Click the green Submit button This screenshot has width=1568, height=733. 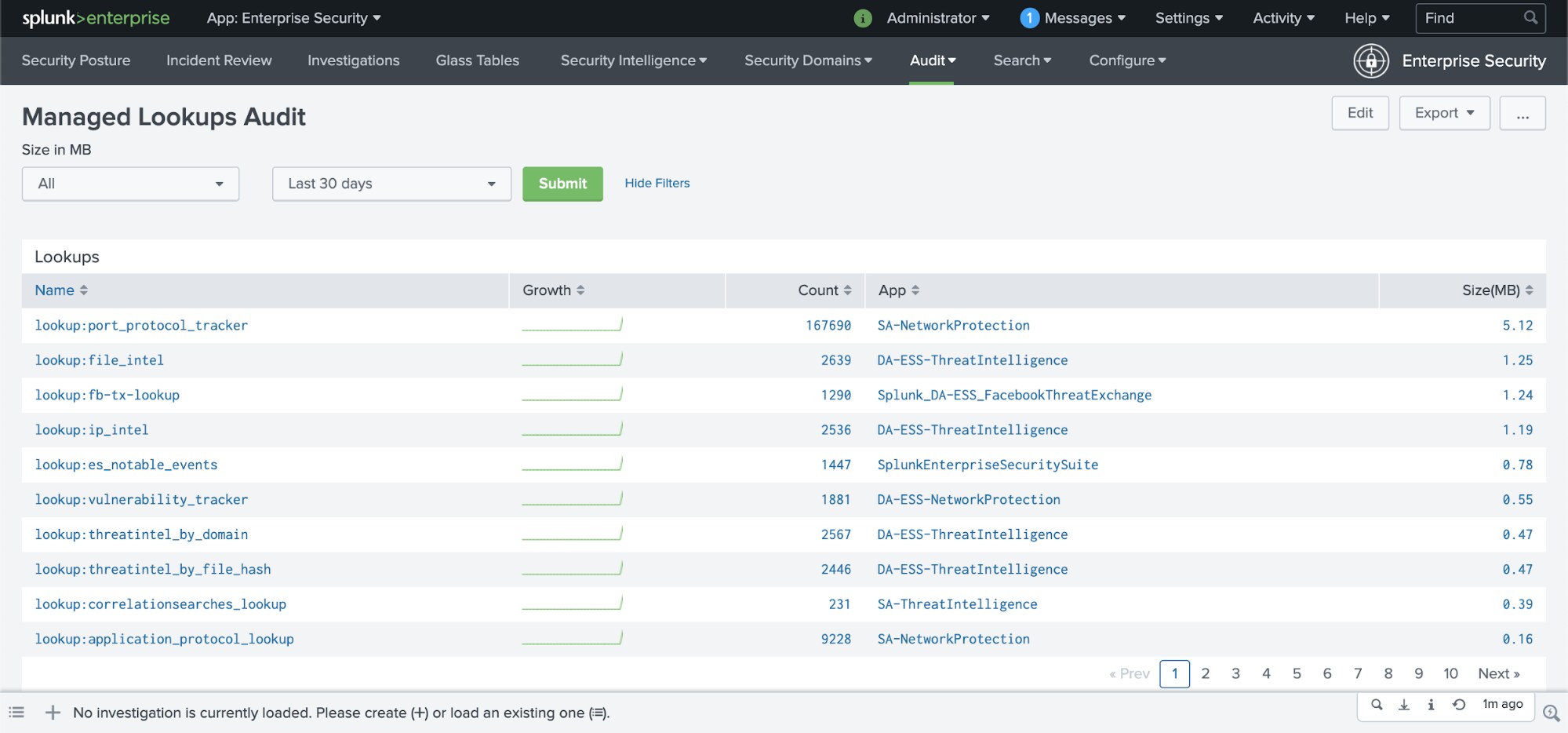(562, 184)
